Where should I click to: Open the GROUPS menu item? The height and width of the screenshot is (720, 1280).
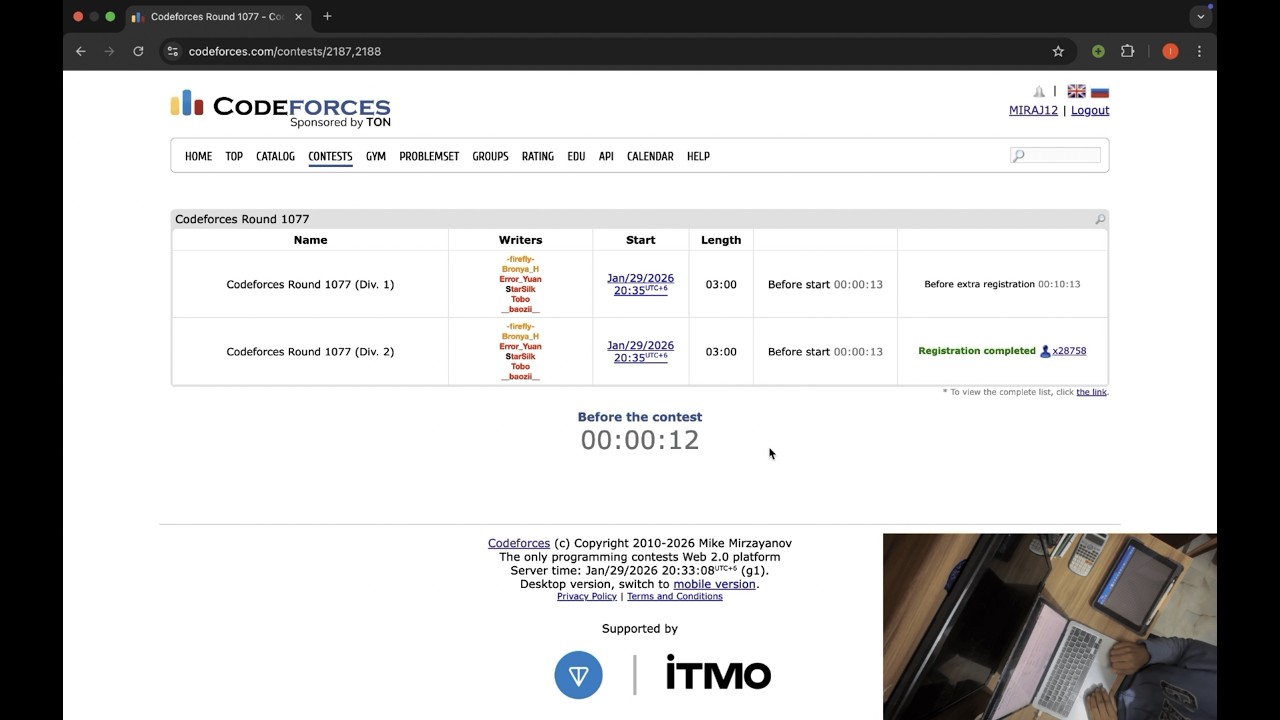click(x=490, y=156)
